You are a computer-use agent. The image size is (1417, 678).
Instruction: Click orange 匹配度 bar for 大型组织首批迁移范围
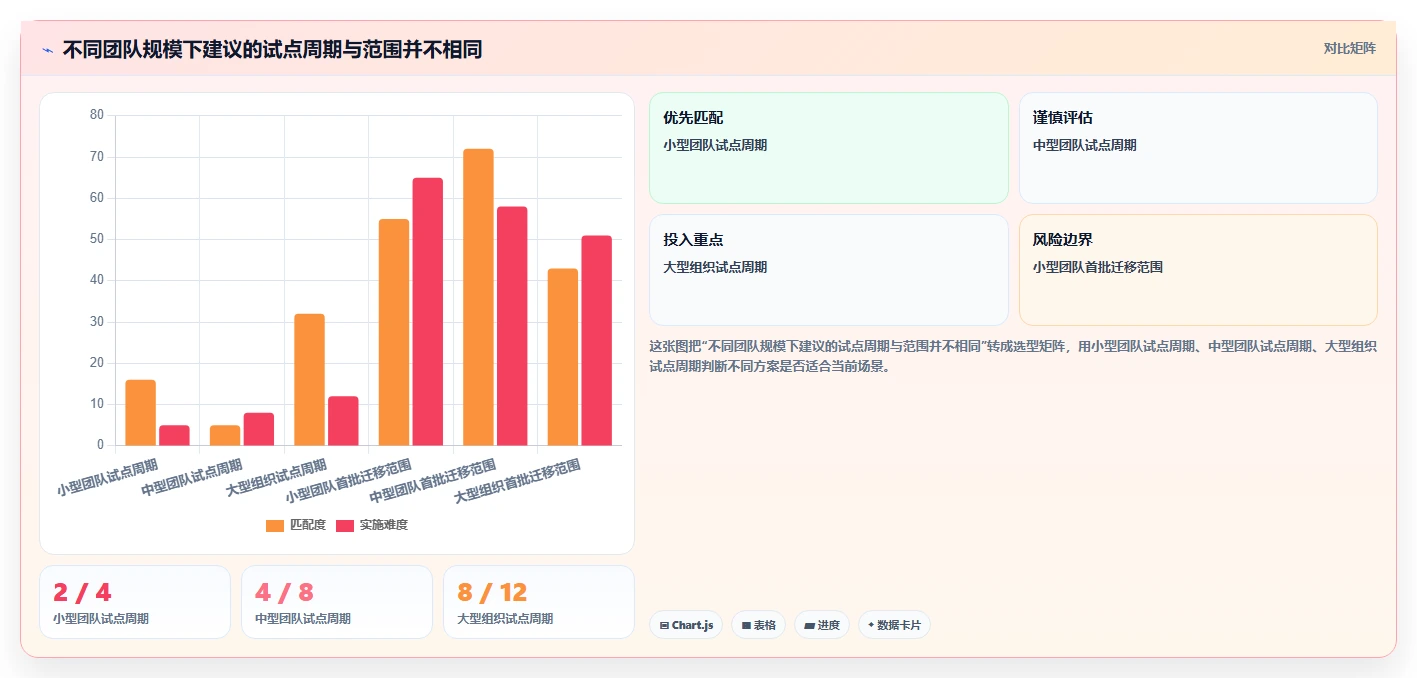point(563,357)
